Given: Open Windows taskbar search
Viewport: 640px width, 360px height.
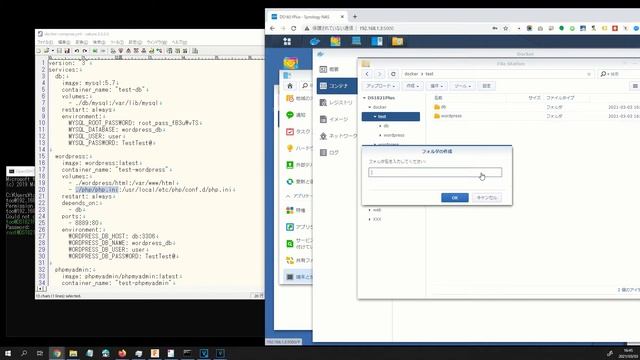Looking at the screenshot, I should (24, 353).
